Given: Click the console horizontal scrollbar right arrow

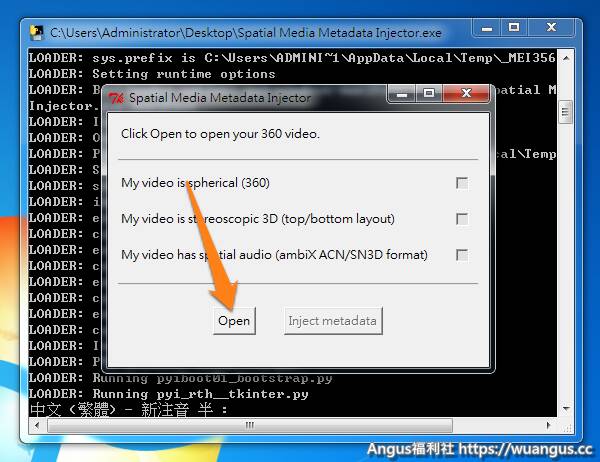Looking at the screenshot, I should point(548,425).
